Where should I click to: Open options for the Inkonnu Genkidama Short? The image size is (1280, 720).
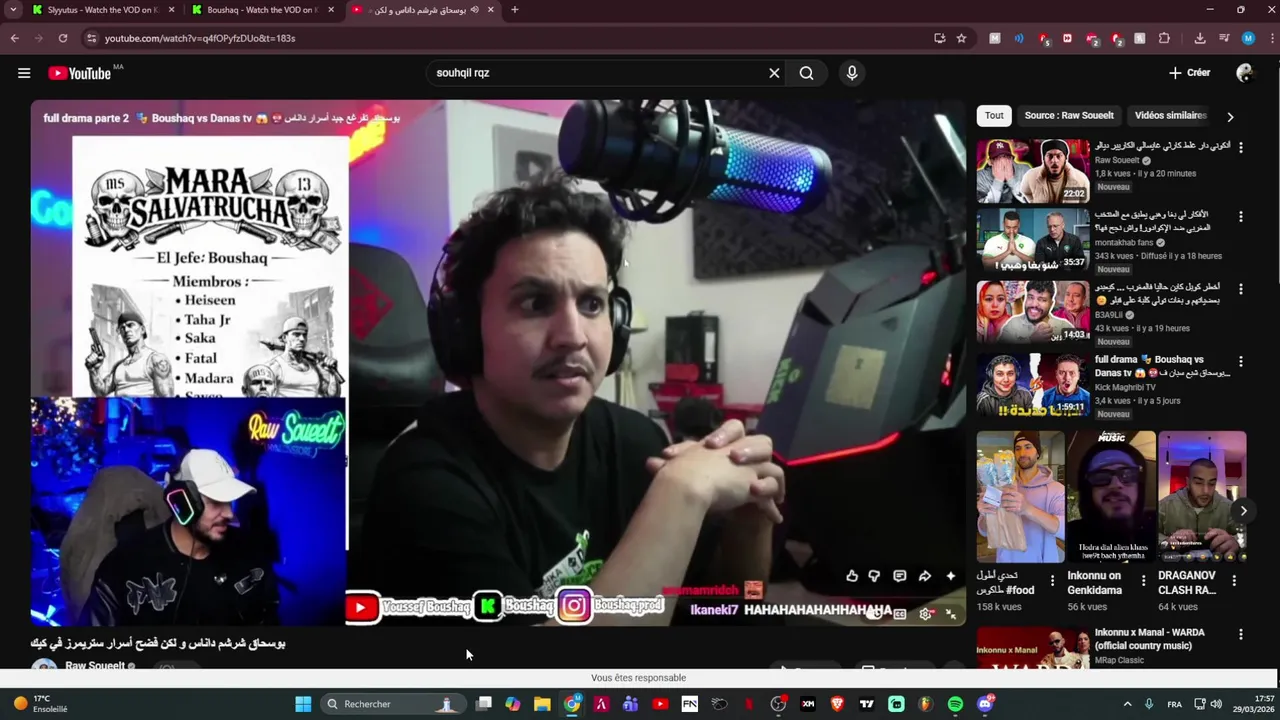point(1143,580)
